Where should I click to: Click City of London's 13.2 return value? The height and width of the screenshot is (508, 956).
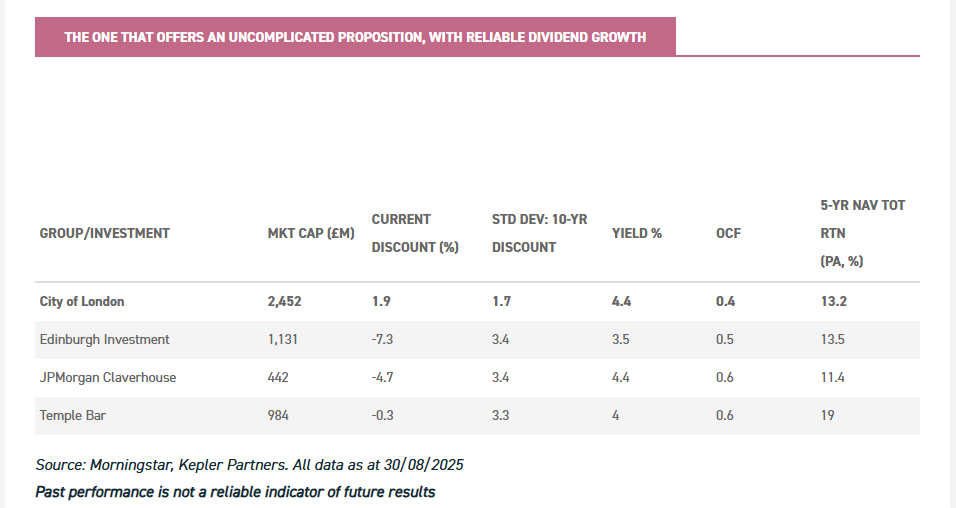pos(832,301)
